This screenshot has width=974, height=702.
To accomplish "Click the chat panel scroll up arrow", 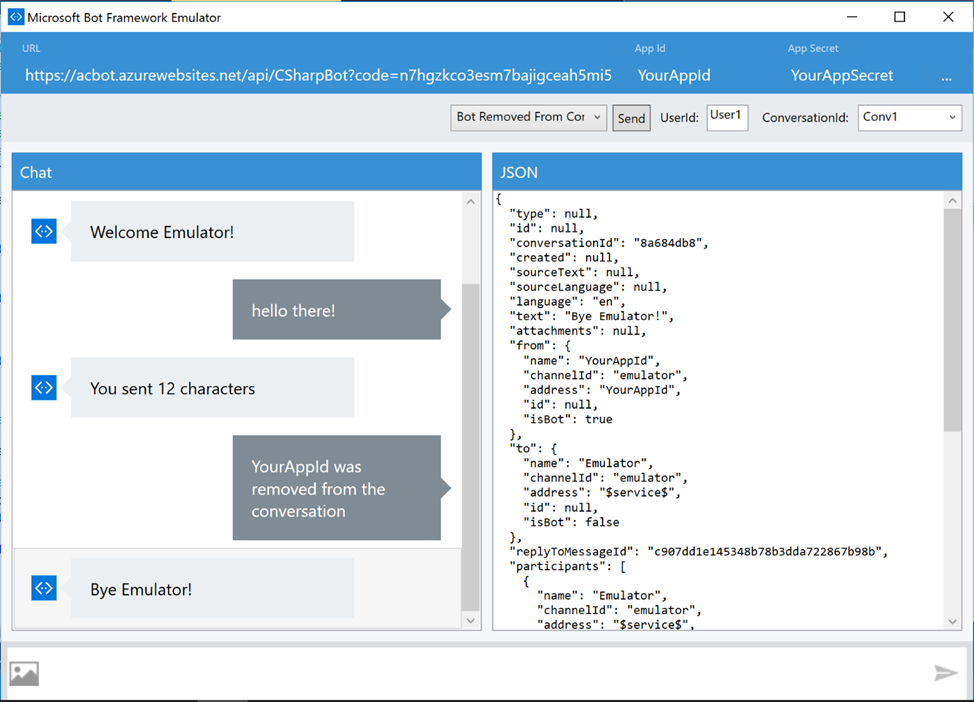I will coord(471,201).
